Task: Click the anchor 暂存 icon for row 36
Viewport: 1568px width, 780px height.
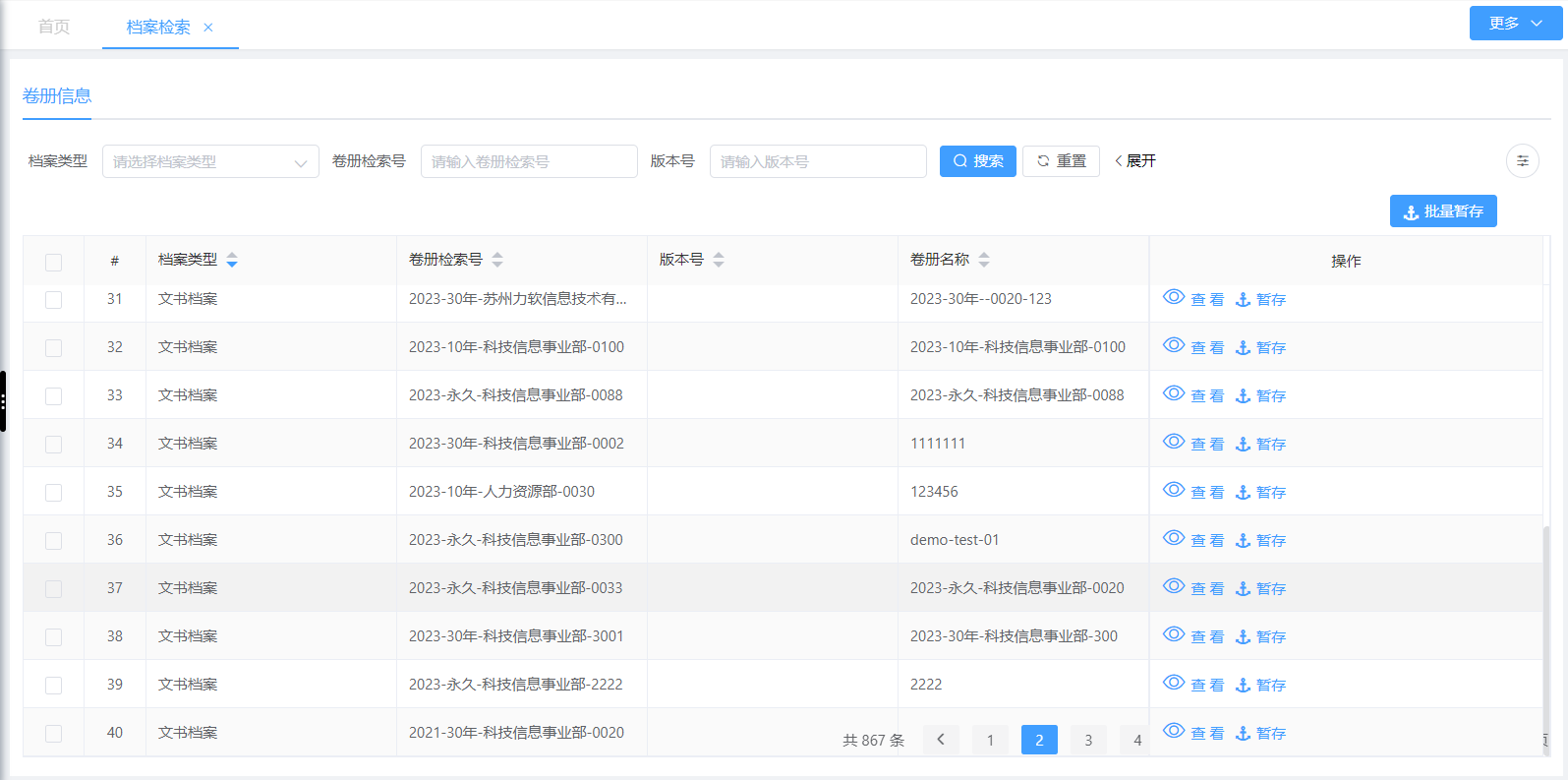Action: click(x=1243, y=540)
